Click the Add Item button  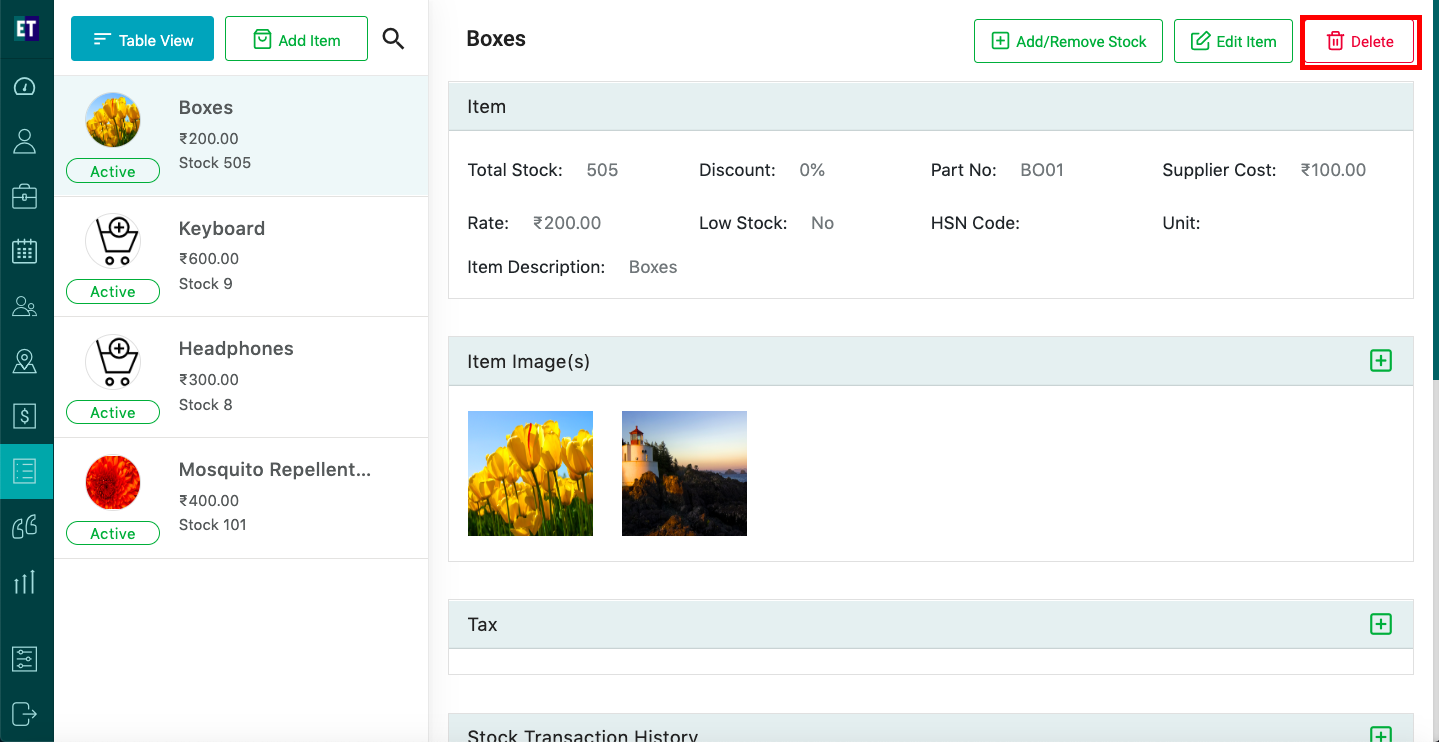pos(296,40)
